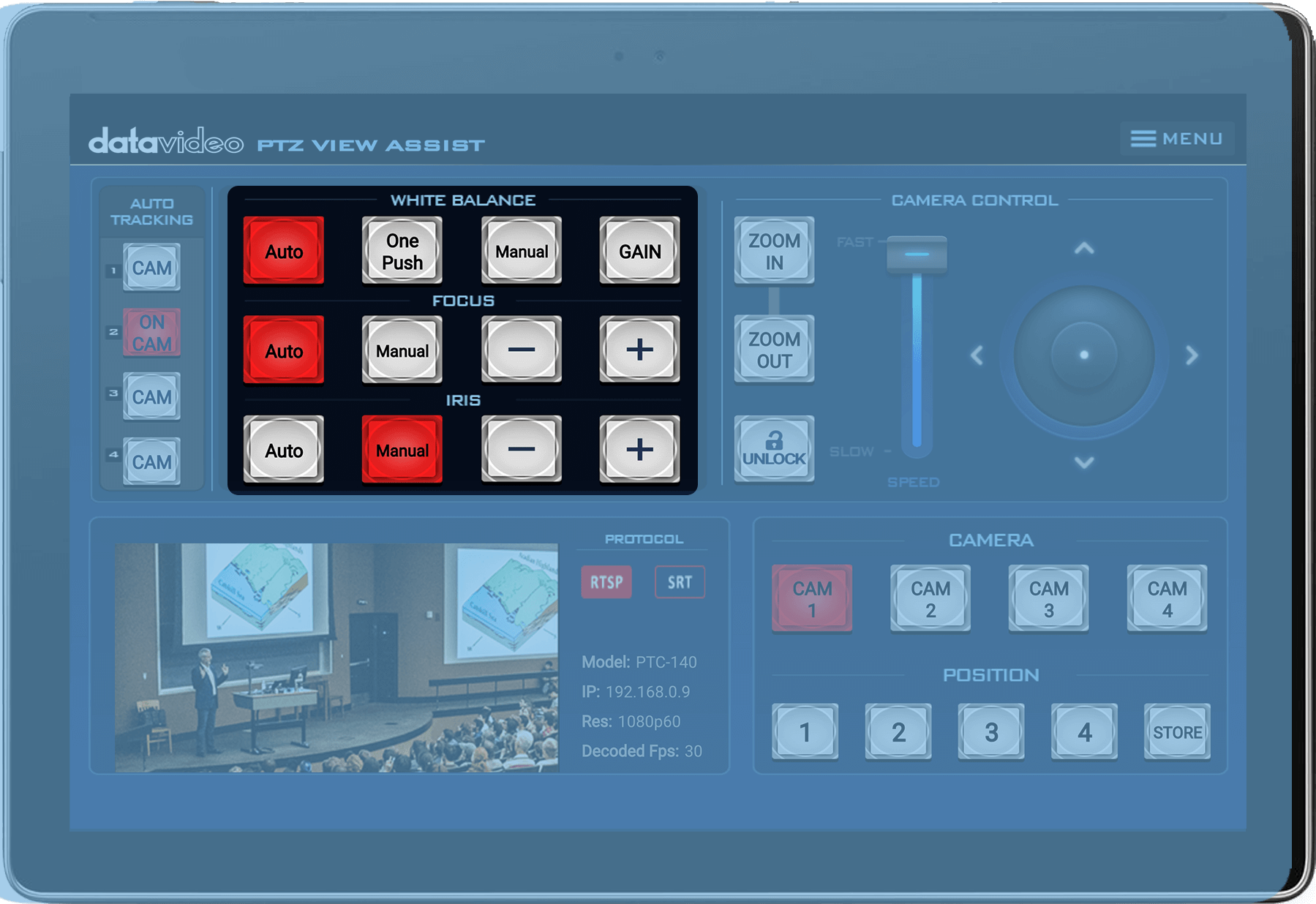Pan camera left with left chevron

[977, 355]
